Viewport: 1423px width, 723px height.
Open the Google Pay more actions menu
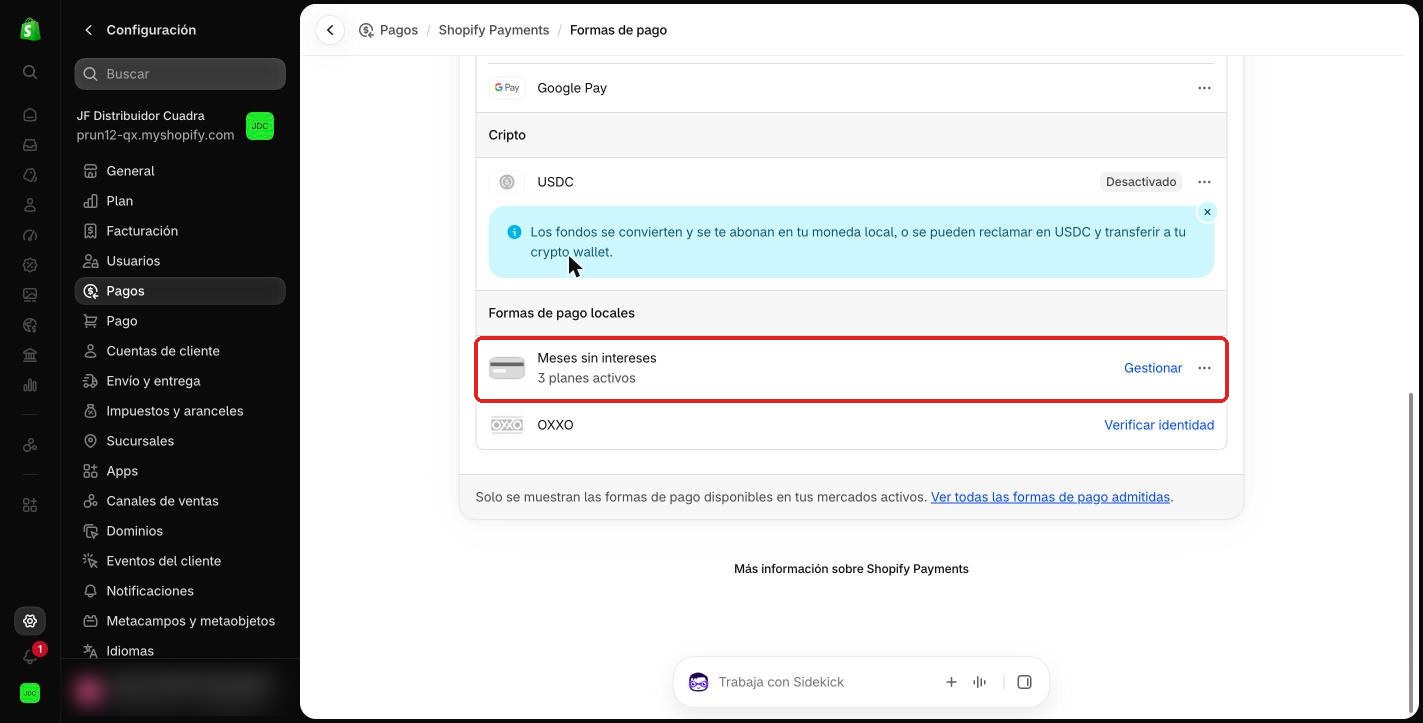point(1204,88)
